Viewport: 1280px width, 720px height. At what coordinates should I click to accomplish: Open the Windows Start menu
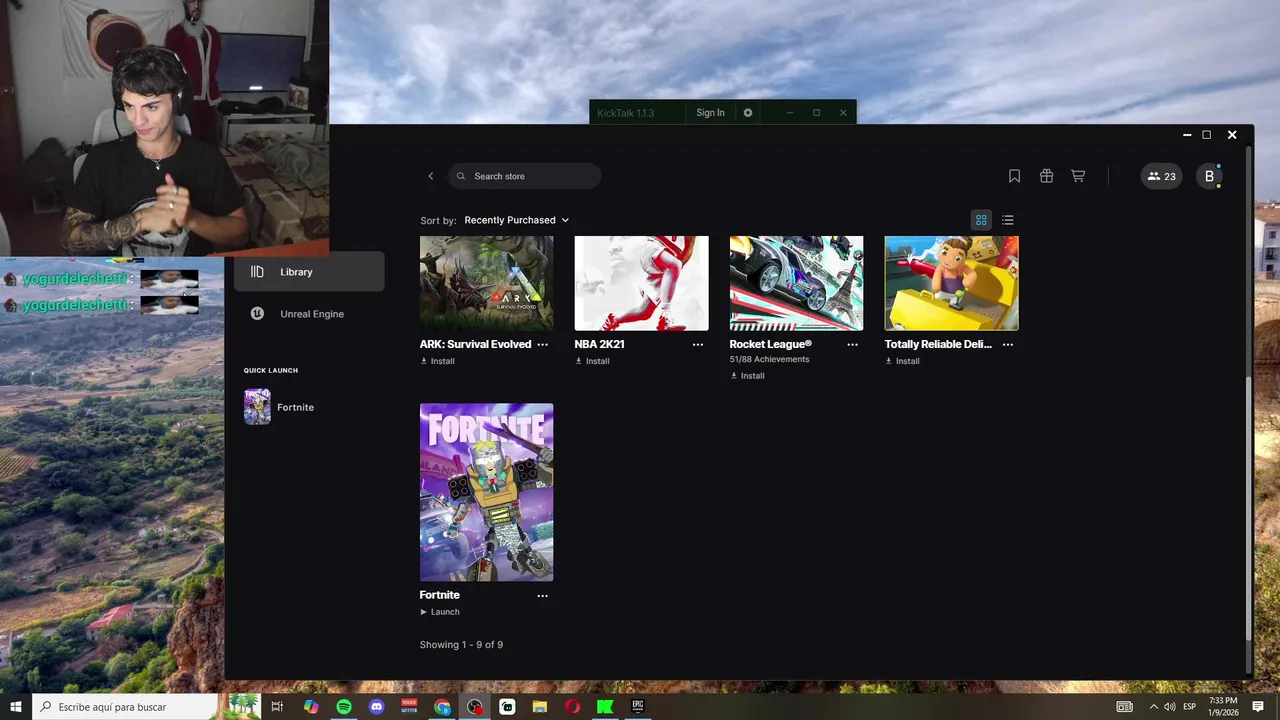click(16, 707)
